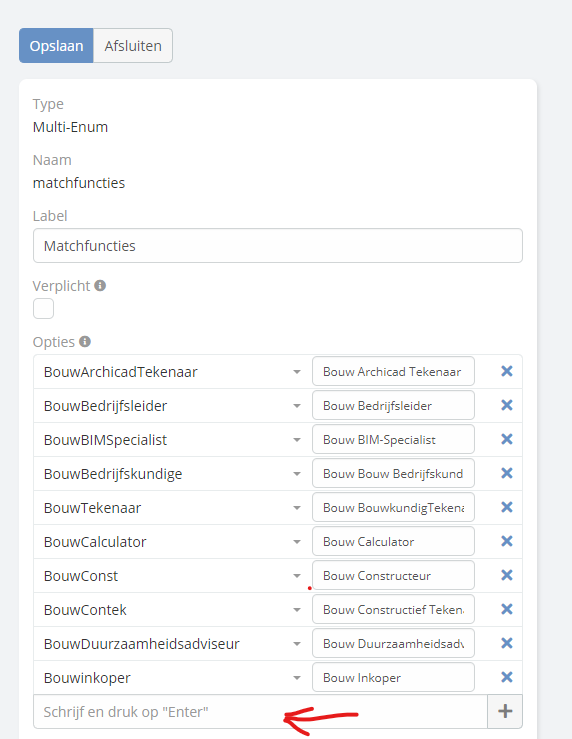
Task: Save changes with the Opslaan button
Action: 56,46
